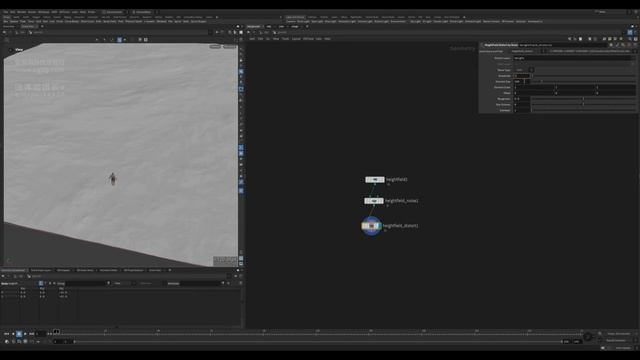Toggle the points mode in Geometry Spreadsheet

(41, 283)
